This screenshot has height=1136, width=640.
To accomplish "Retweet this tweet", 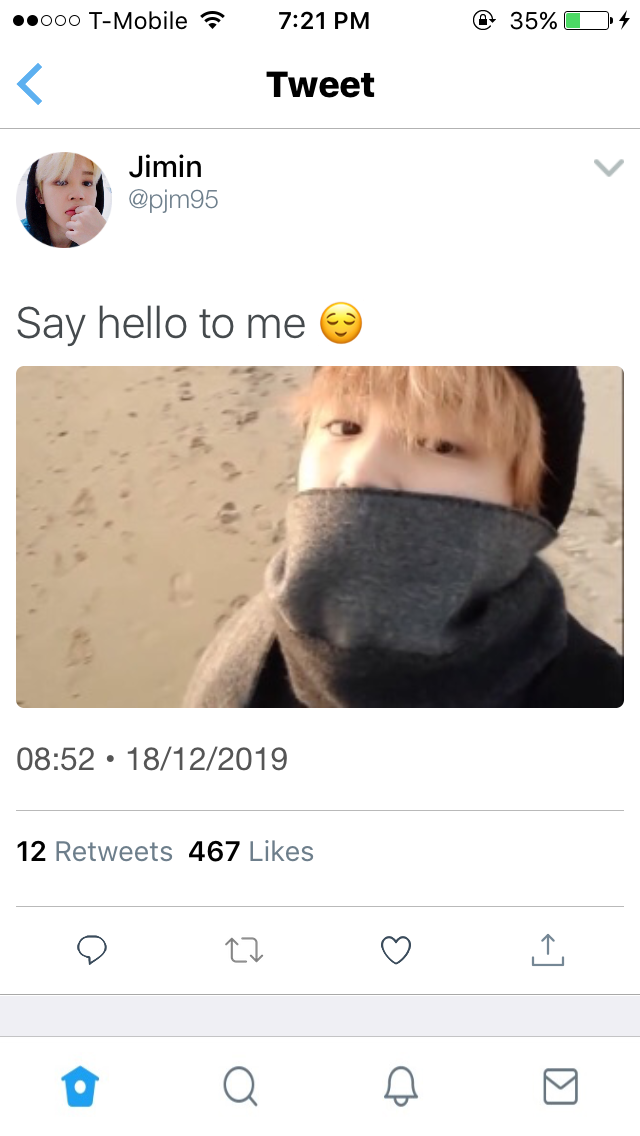I will coord(244,949).
